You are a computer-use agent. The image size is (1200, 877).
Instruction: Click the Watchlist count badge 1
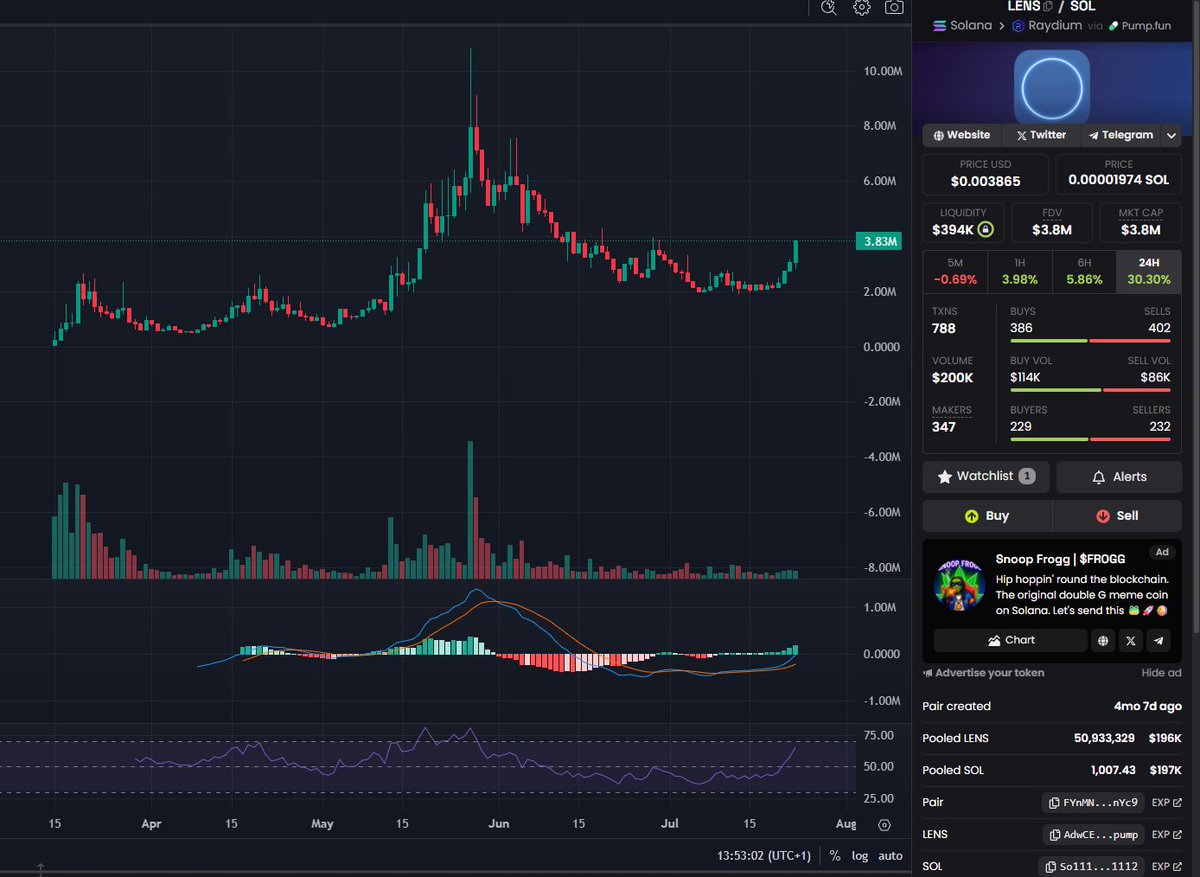1026,476
